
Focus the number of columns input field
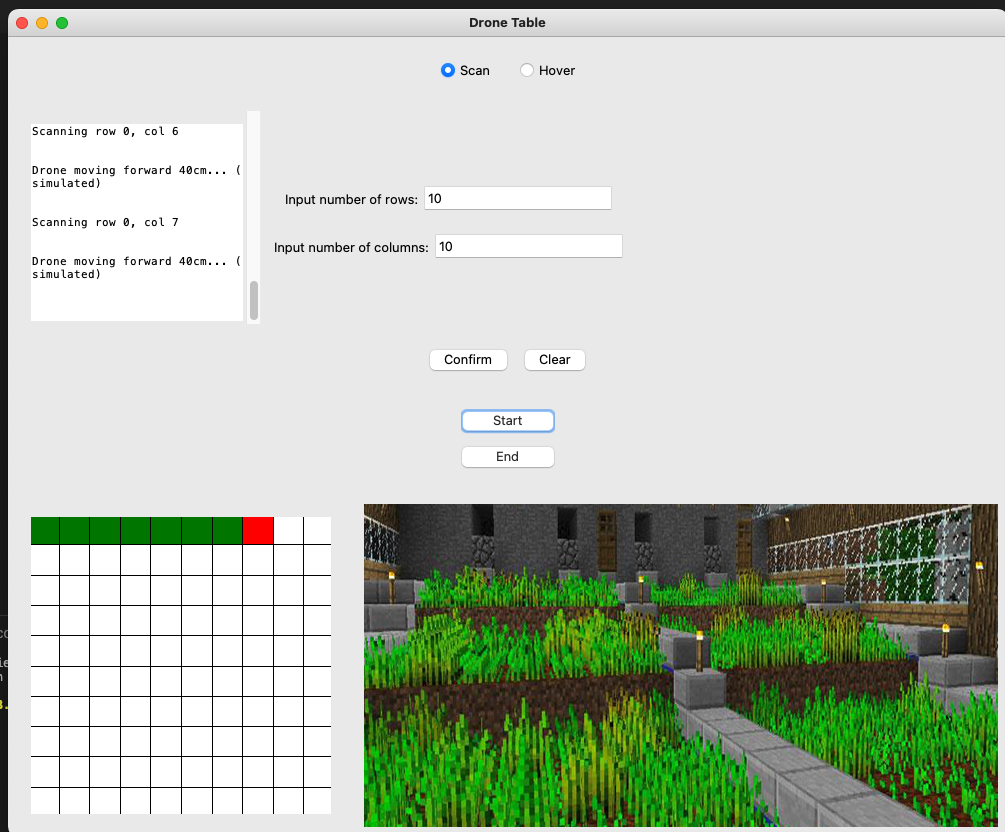(529, 247)
